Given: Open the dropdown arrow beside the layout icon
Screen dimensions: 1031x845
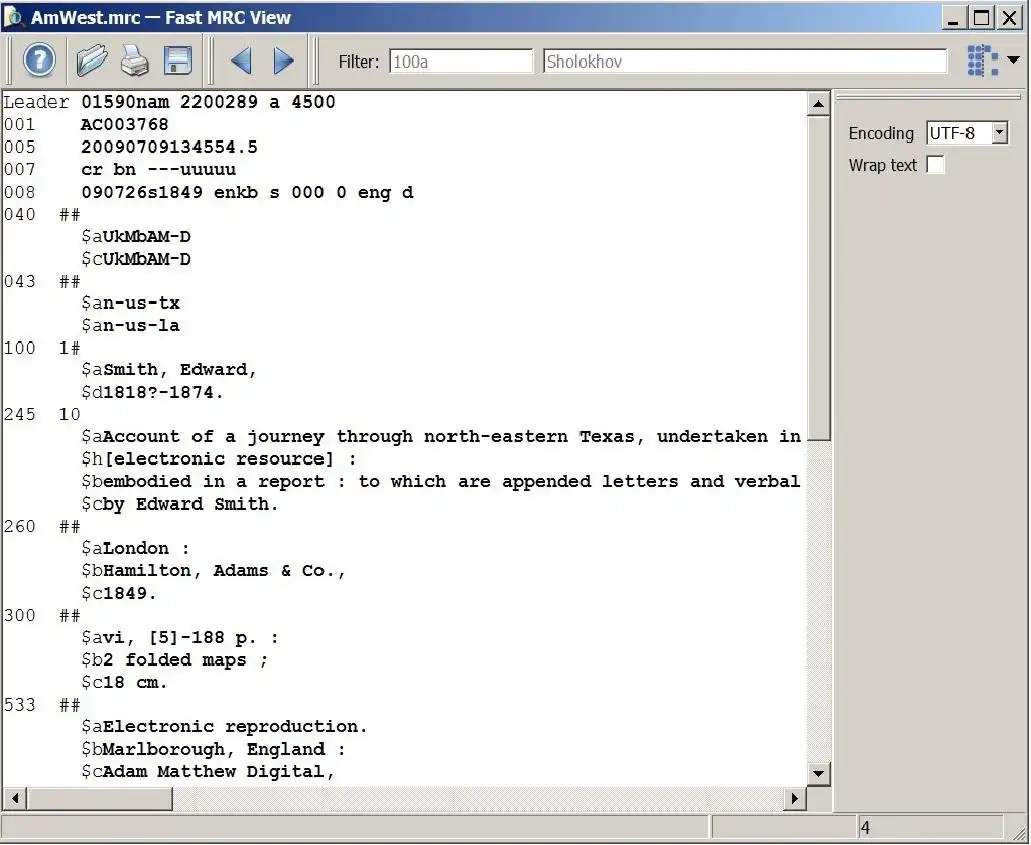Looking at the screenshot, I should coord(1014,60).
